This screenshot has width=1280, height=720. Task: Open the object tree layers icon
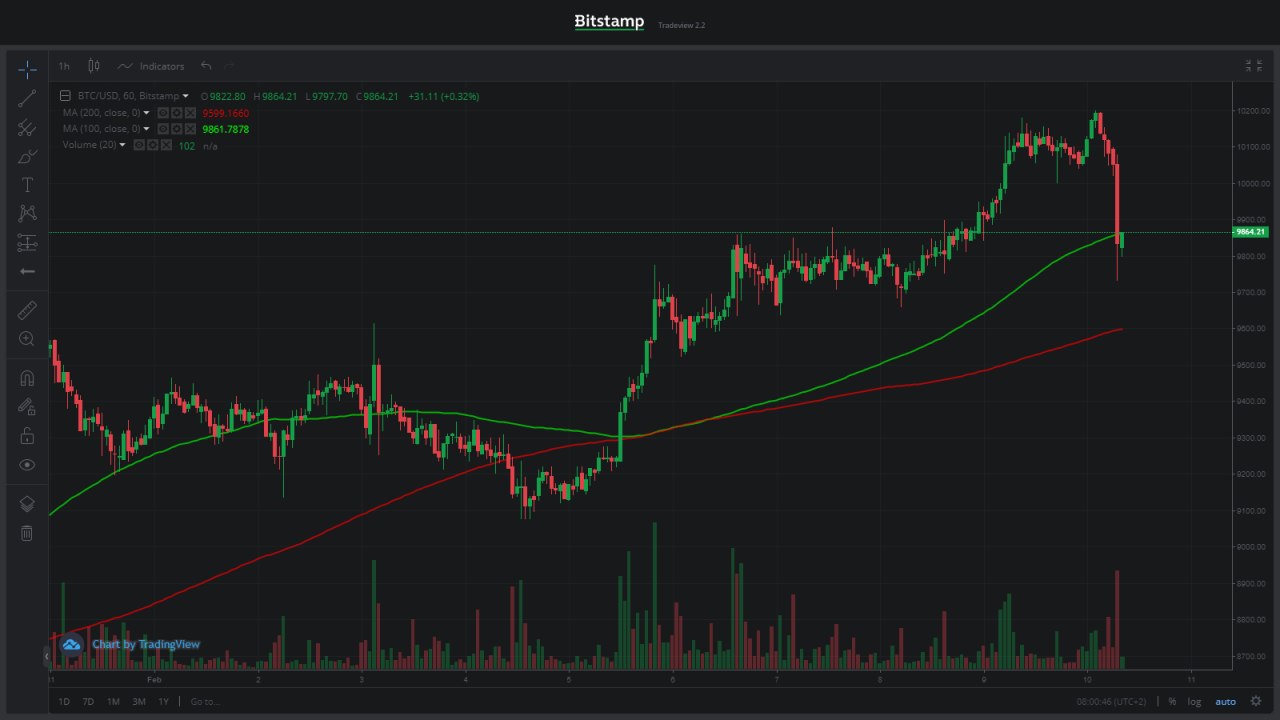pyautogui.click(x=27, y=504)
